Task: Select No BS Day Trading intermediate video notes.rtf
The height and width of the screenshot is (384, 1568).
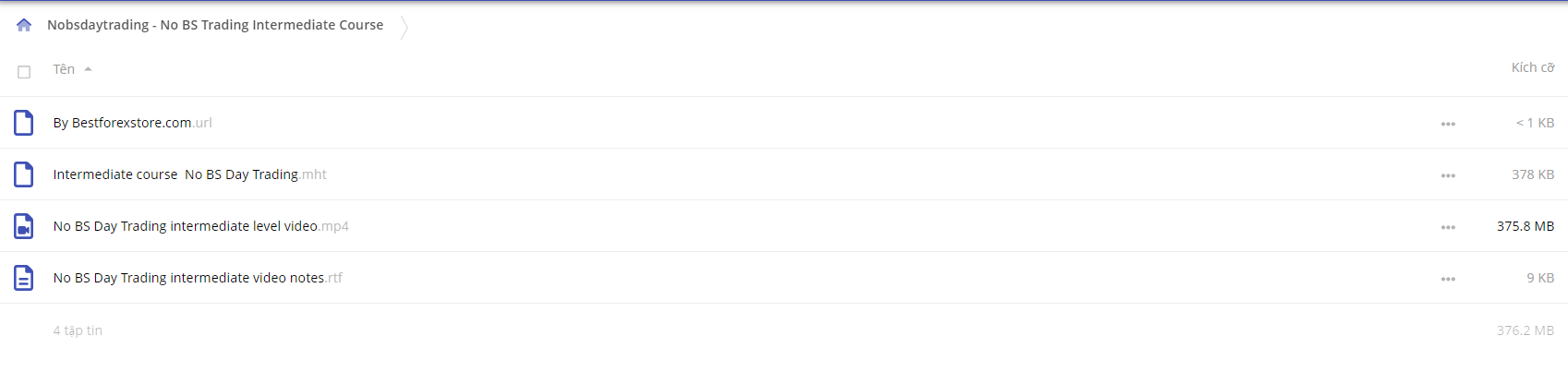Action: tap(198, 278)
